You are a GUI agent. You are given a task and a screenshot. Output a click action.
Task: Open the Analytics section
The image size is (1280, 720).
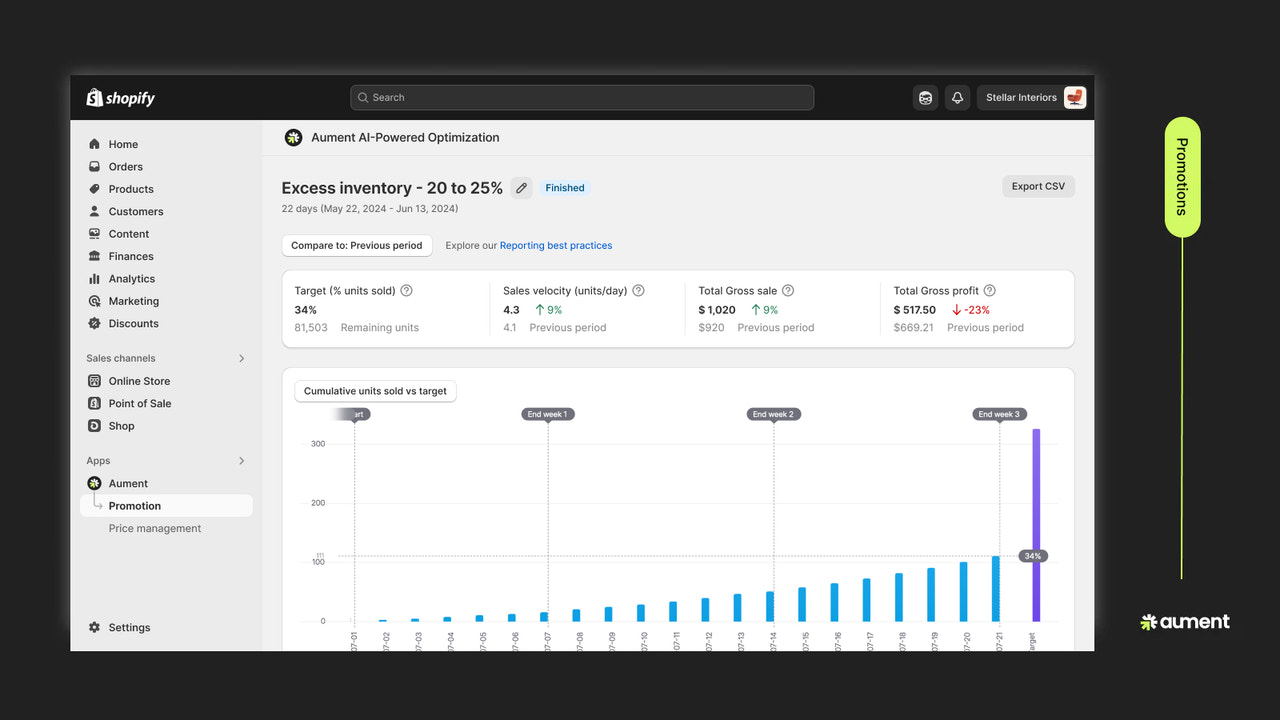click(132, 278)
